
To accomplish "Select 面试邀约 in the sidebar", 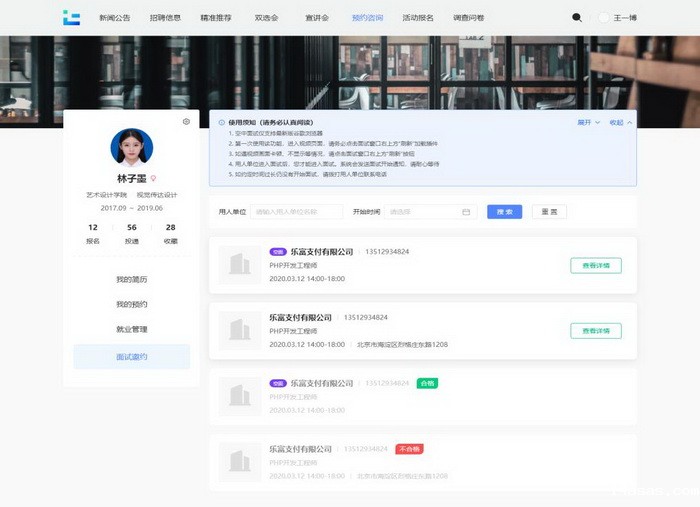I will 131,357.
